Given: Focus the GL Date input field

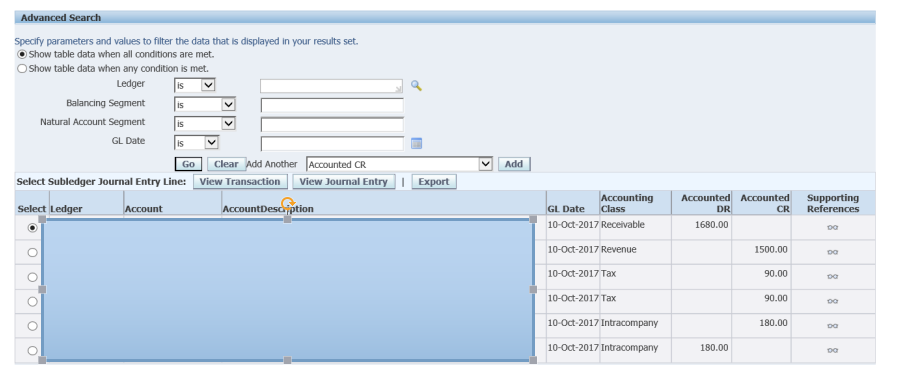Looking at the screenshot, I should click(x=332, y=143).
